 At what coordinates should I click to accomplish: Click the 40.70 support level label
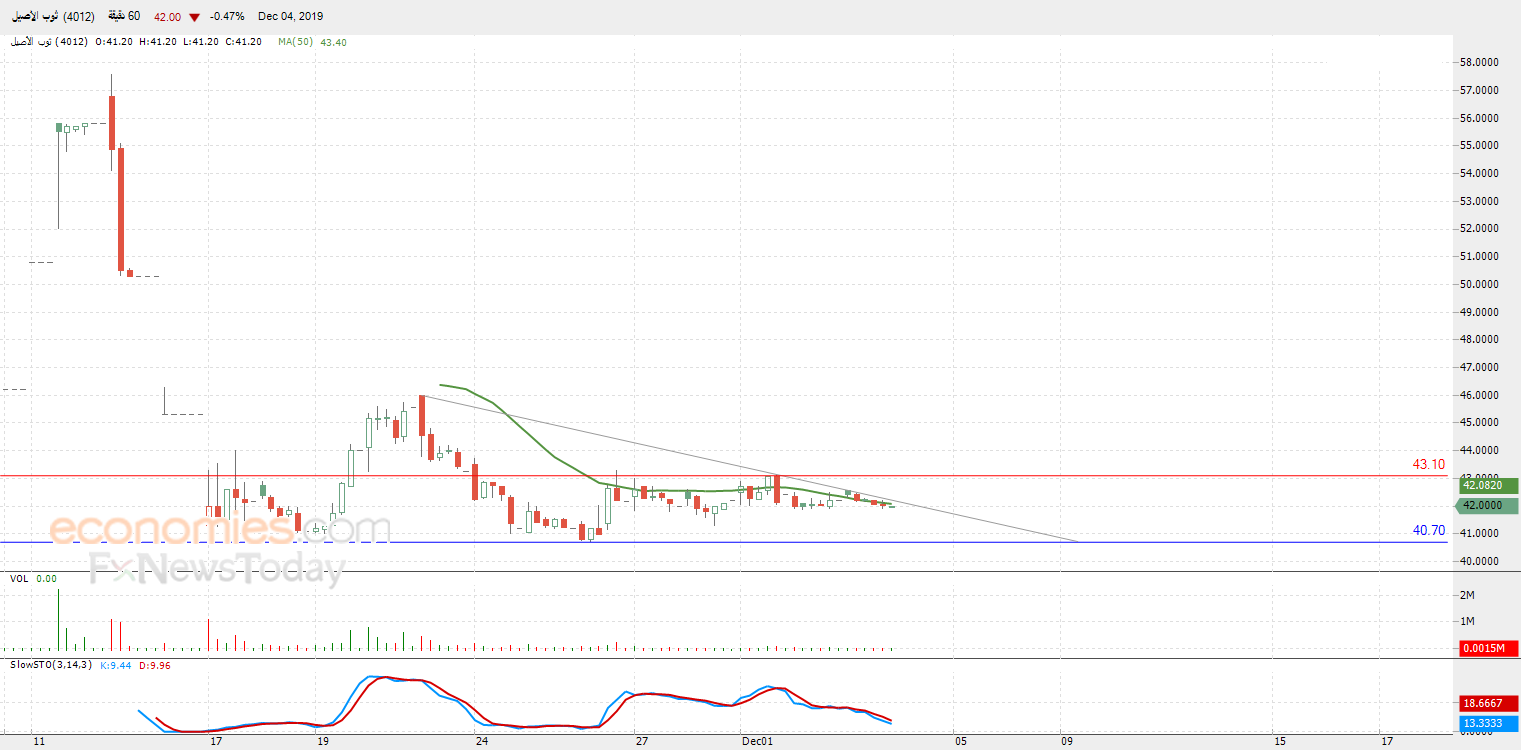(1428, 531)
